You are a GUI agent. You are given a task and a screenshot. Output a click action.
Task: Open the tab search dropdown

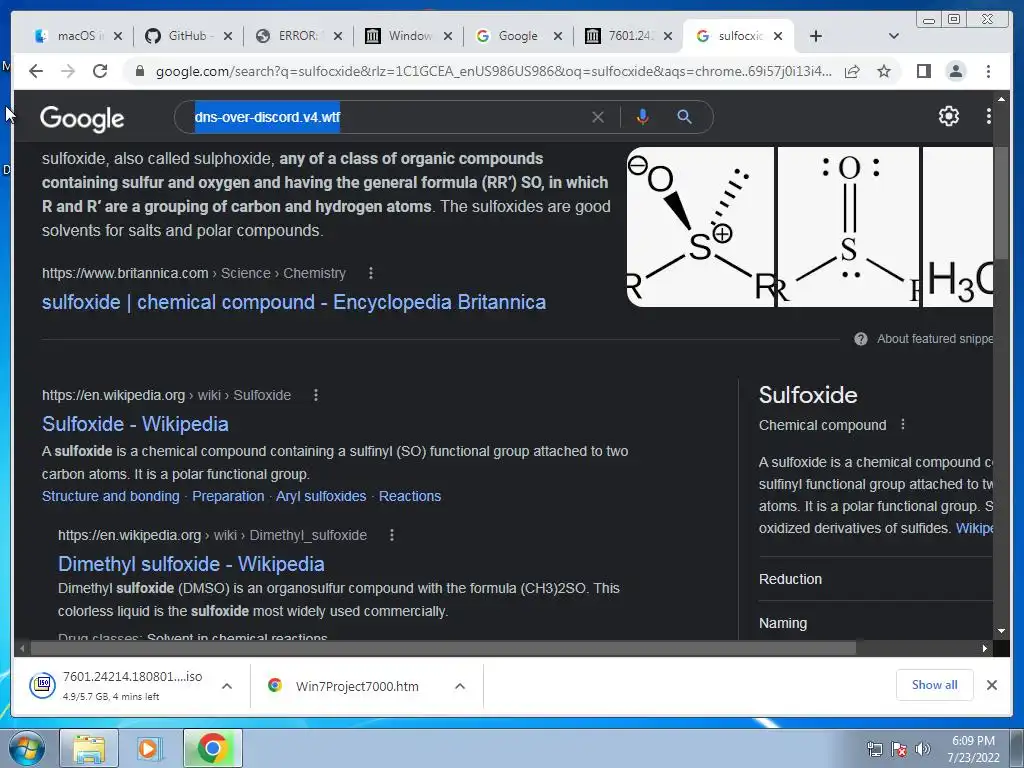(x=894, y=36)
